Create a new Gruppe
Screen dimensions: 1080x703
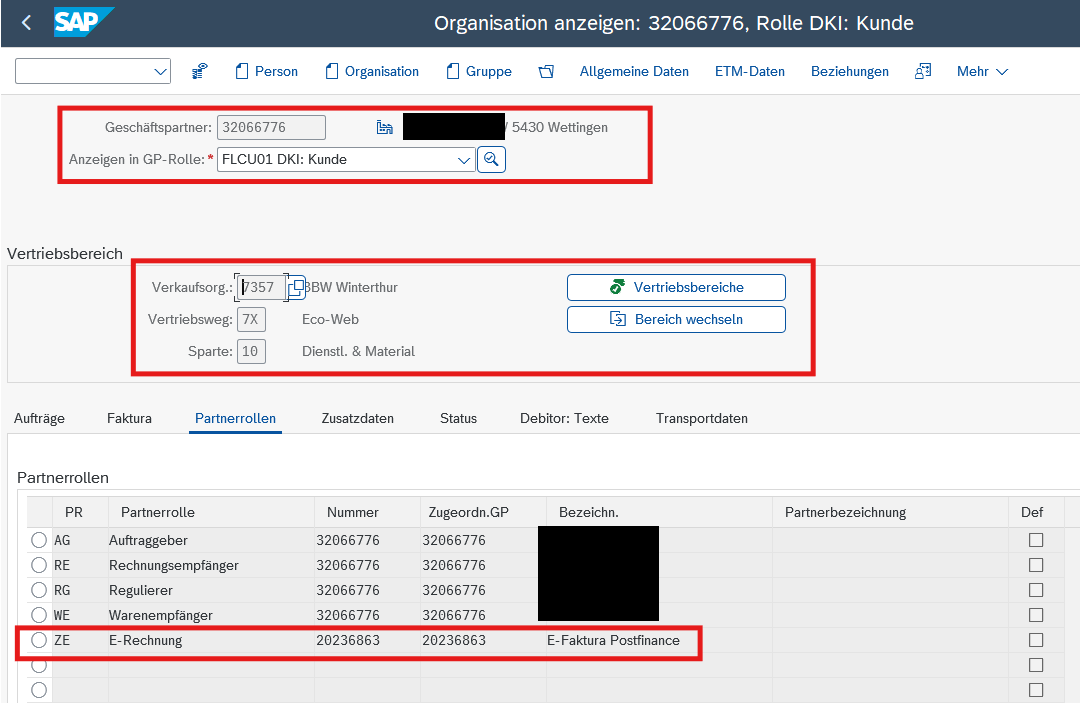(479, 72)
